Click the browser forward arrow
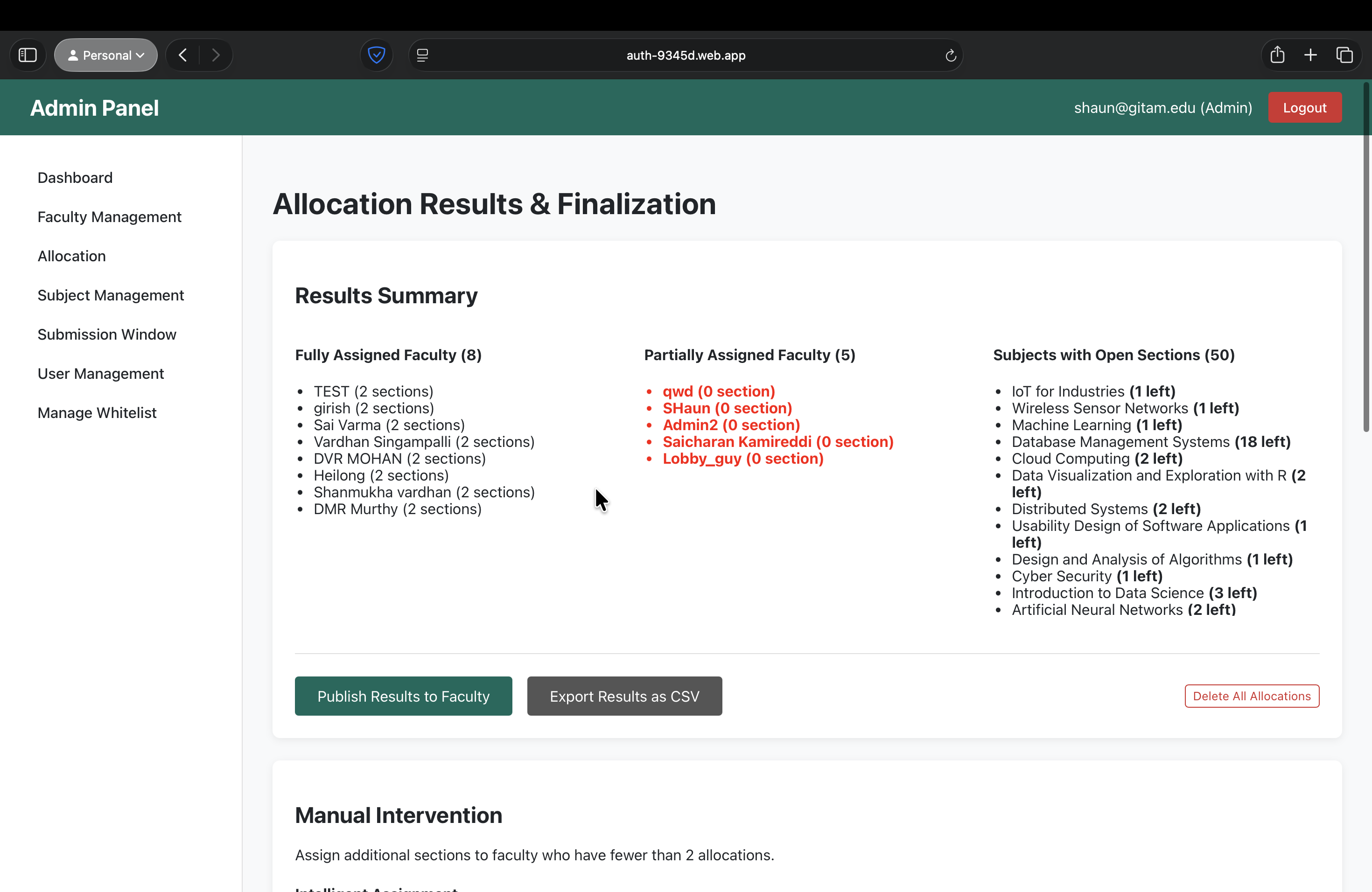Screen dimensions: 1372x892 click(216, 56)
